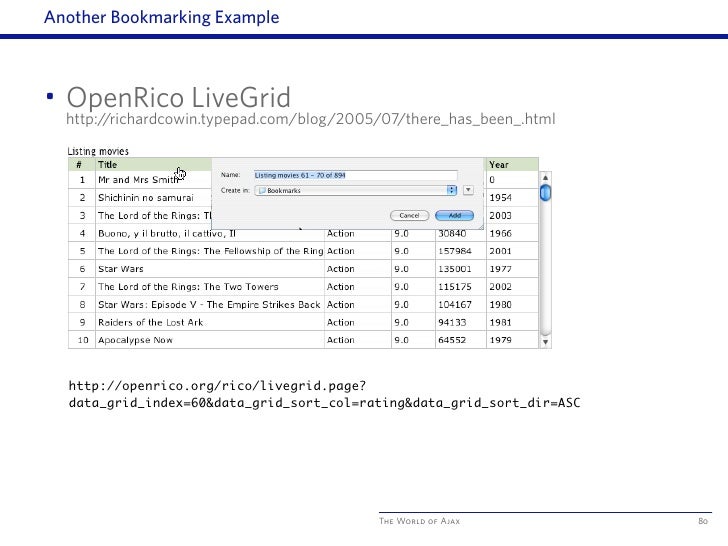Click row number 10 cell

point(83,340)
